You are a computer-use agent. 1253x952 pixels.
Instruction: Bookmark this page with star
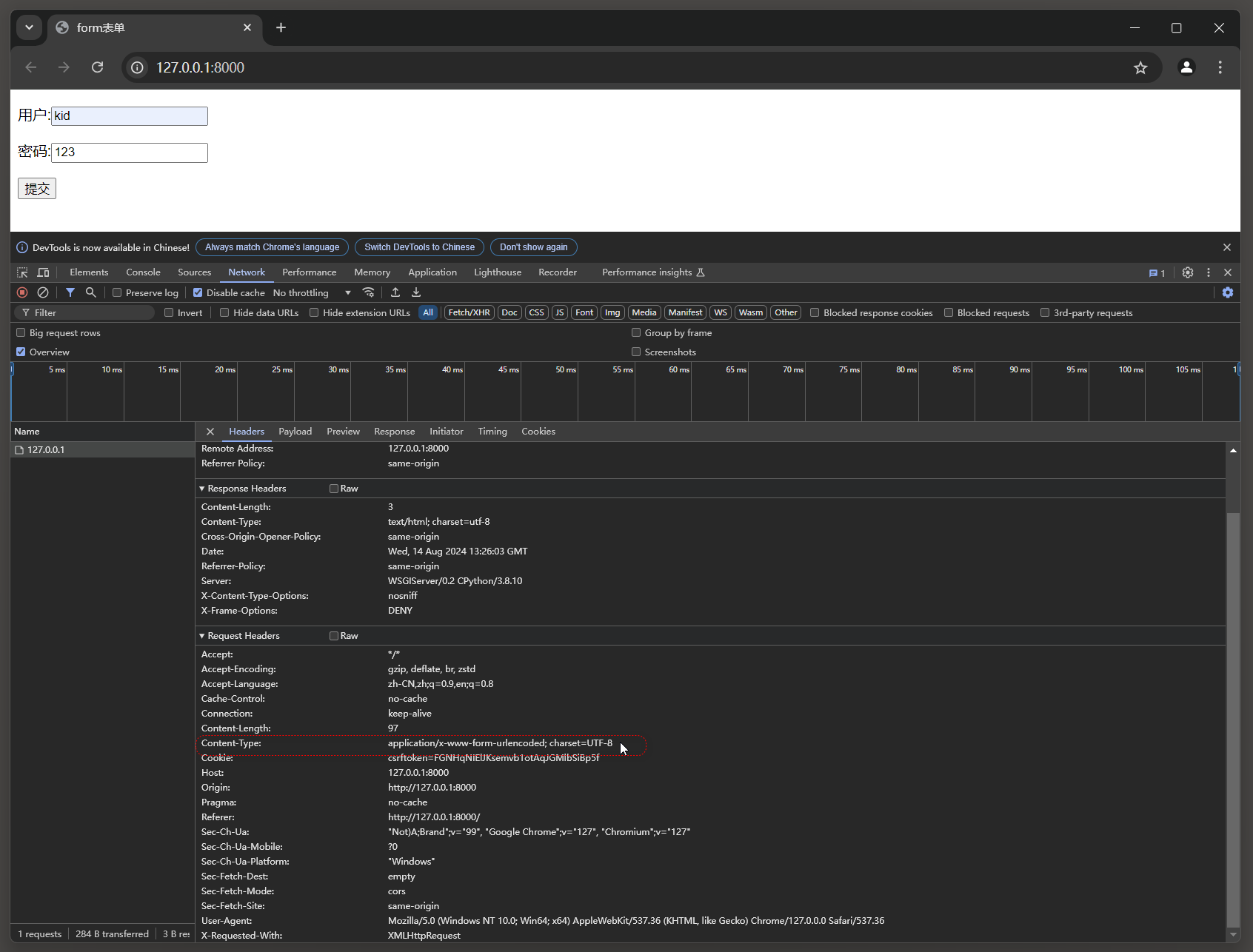1140,67
